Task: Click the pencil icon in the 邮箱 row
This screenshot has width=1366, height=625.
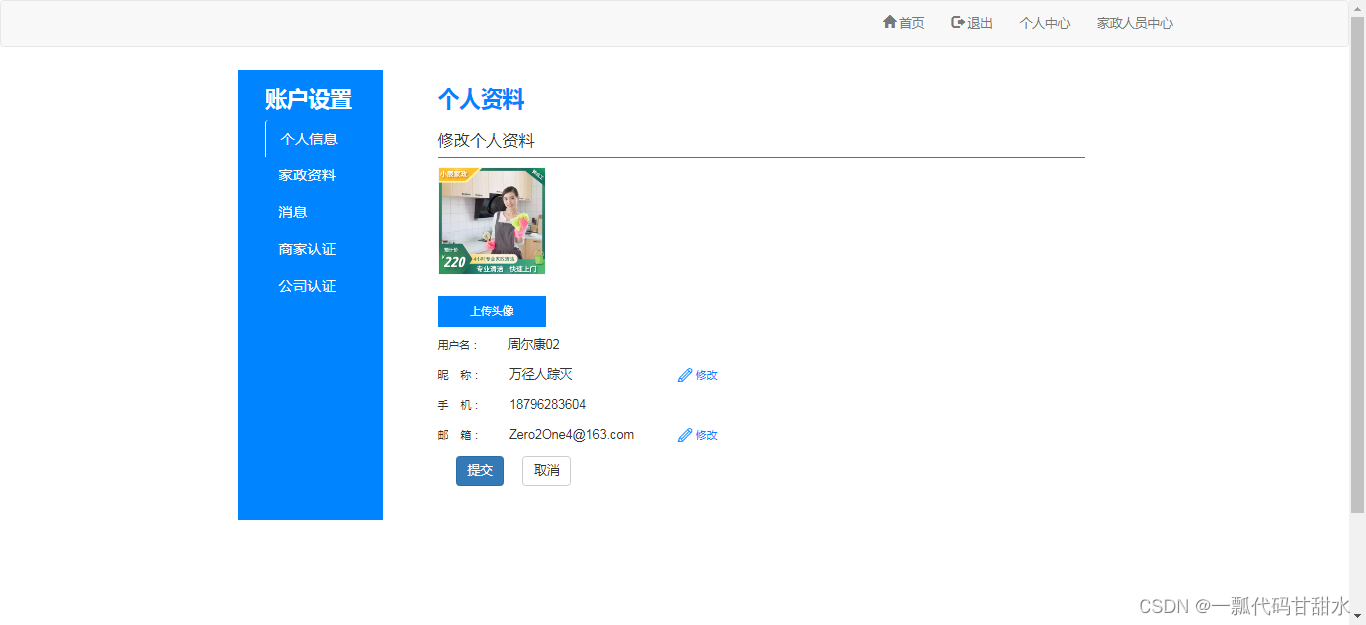Action: pos(685,435)
